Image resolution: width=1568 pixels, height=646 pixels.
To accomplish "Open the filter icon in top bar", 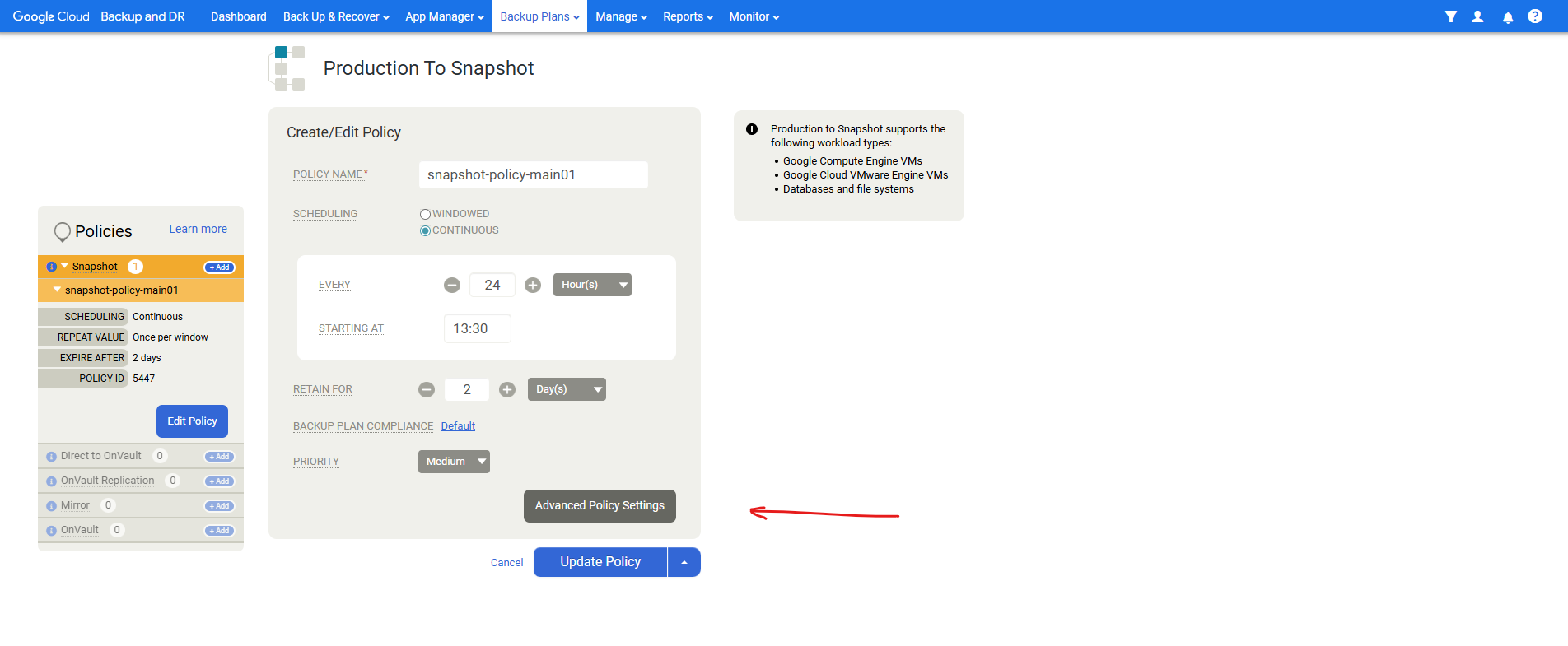I will point(1451,16).
